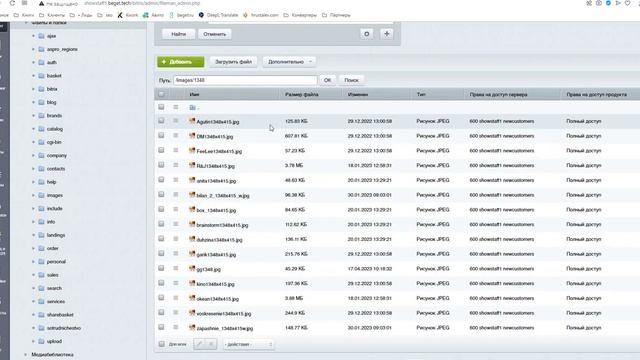Click the green Добавить button
640x360 pixels.
pos(181,62)
